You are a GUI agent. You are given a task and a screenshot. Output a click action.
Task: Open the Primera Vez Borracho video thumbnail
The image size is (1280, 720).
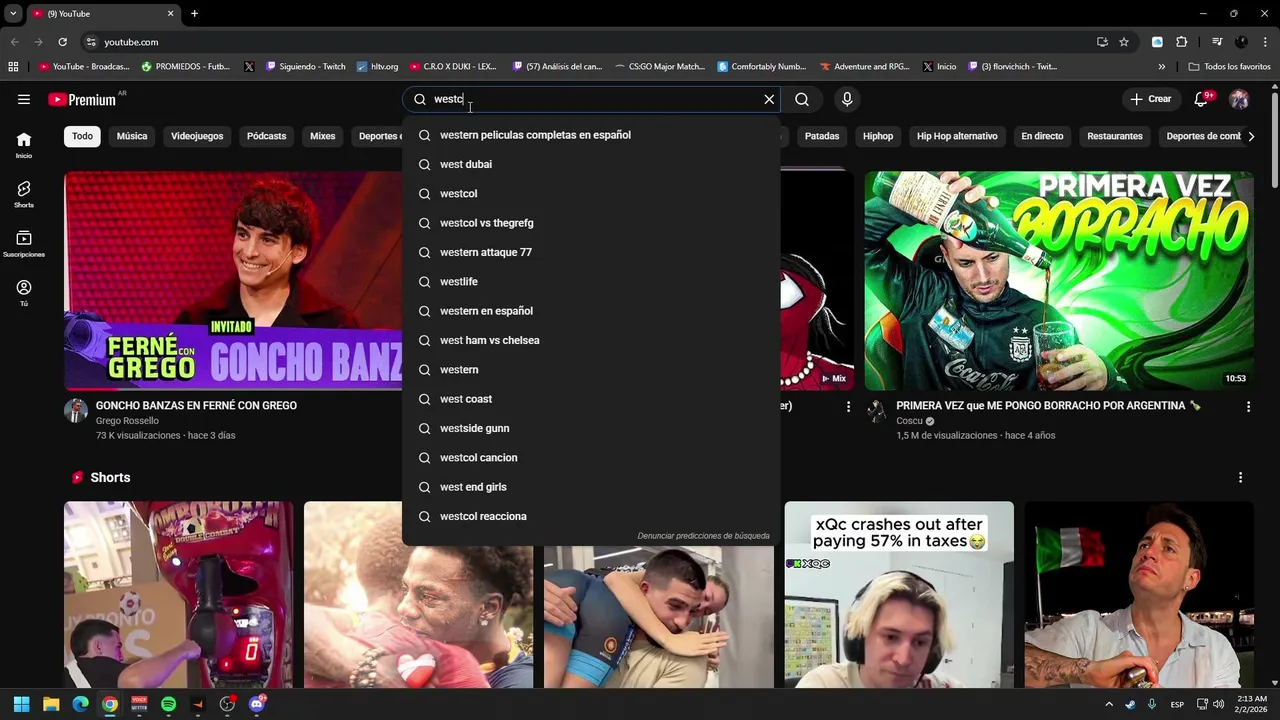[x=1059, y=281]
